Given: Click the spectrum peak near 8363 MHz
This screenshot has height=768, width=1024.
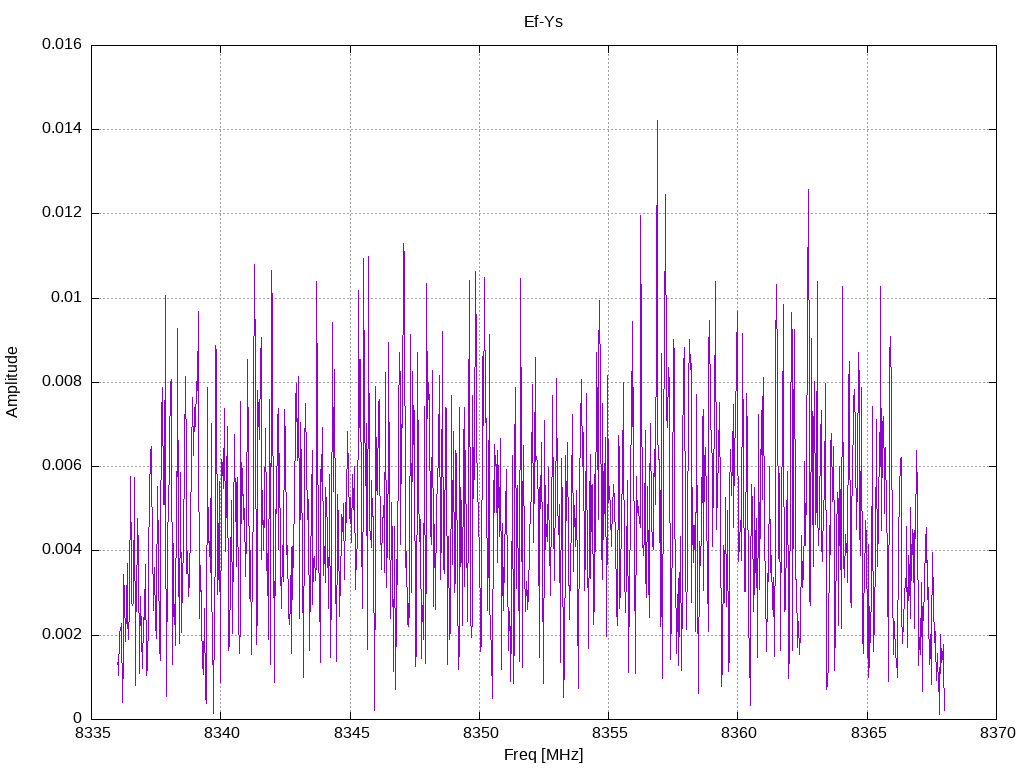Looking at the screenshot, I should click(808, 191).
